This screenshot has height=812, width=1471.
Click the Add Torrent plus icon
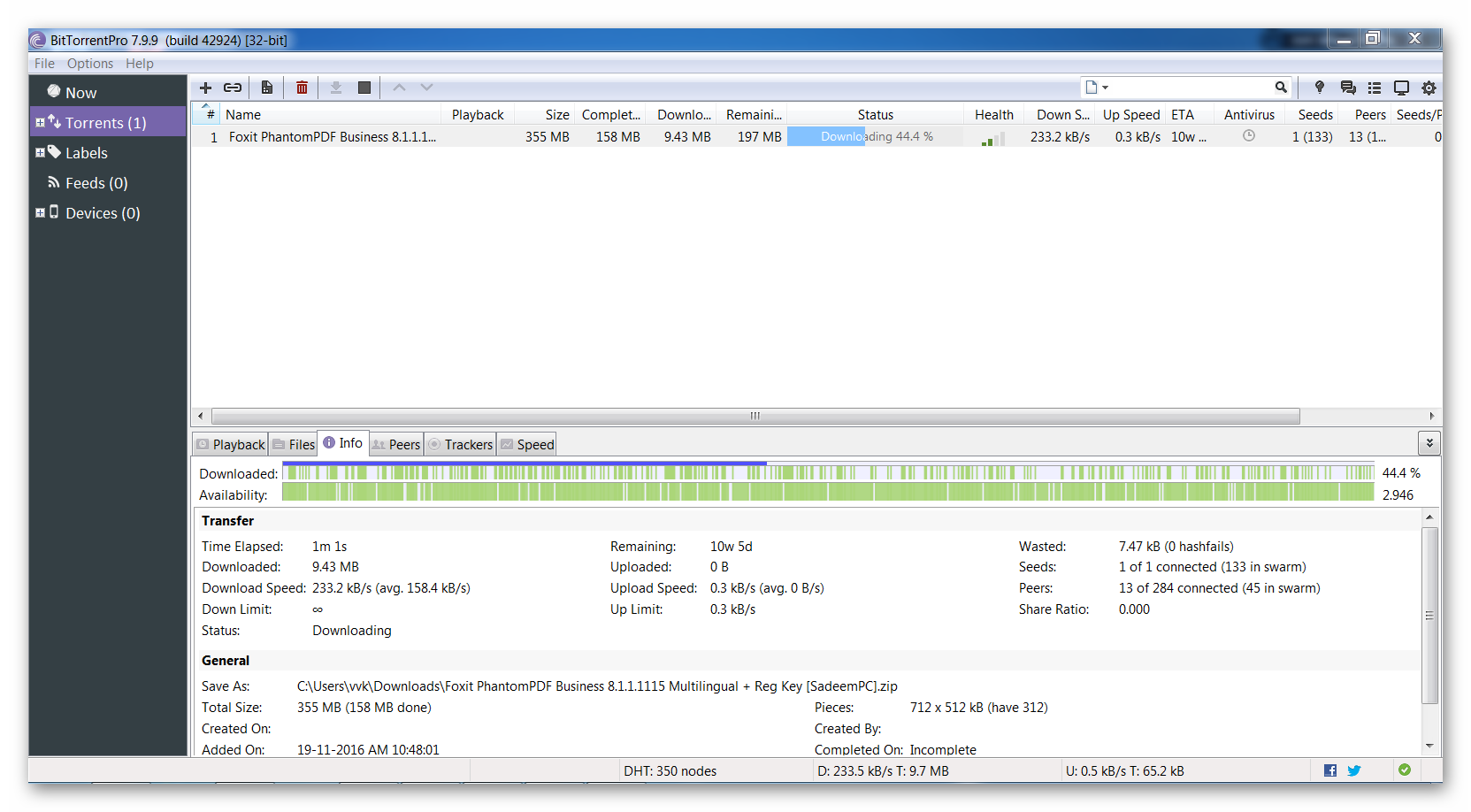205,88
